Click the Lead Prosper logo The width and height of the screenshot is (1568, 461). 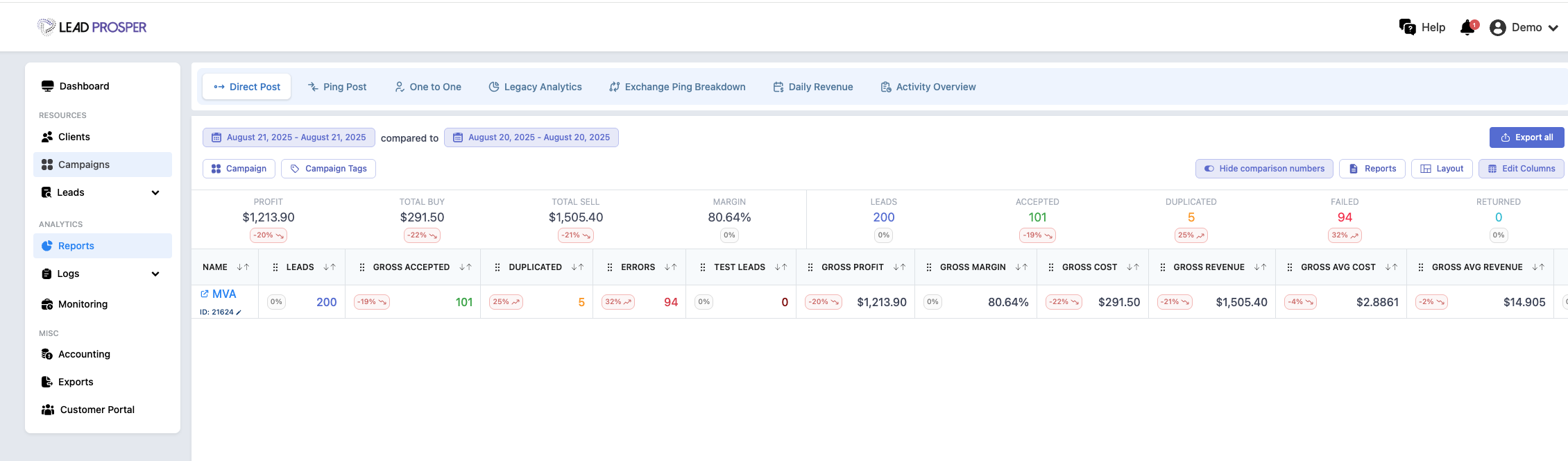(92, 27)
